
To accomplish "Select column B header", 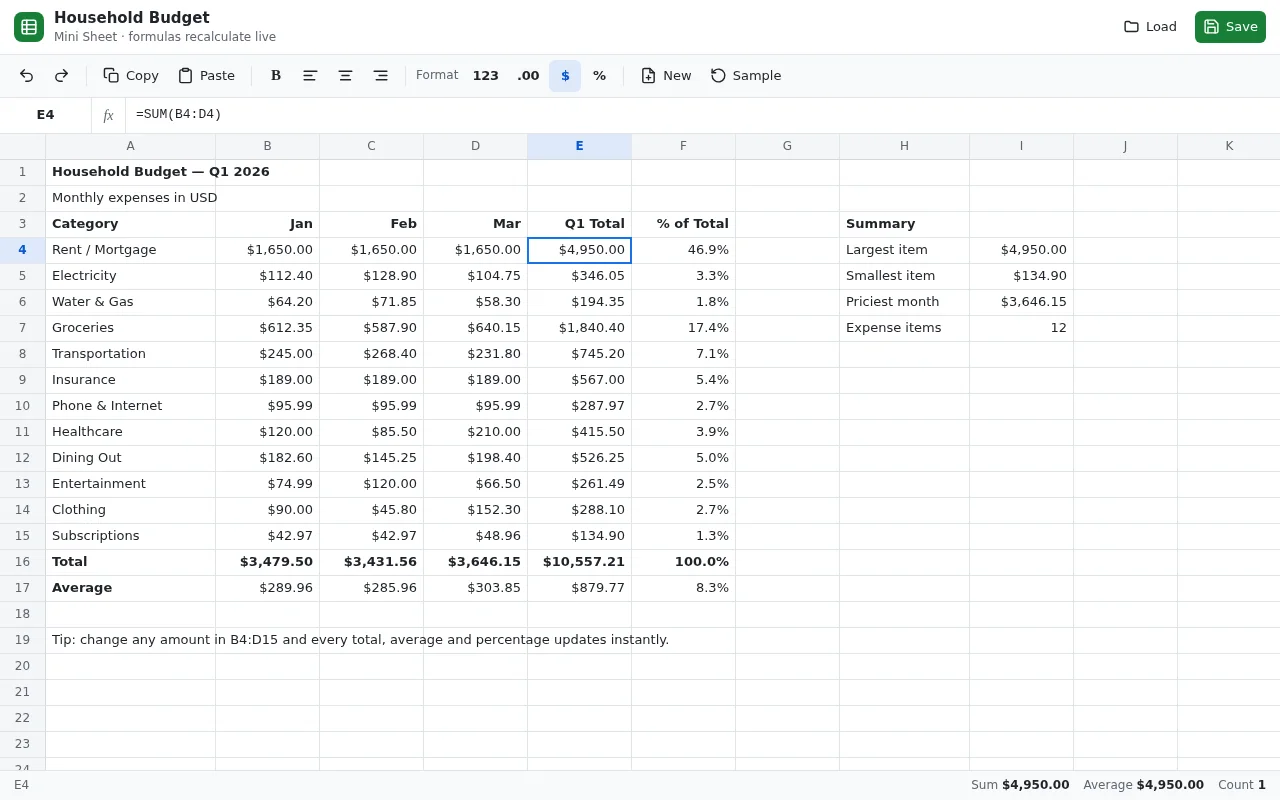I will tap(267, 146).
